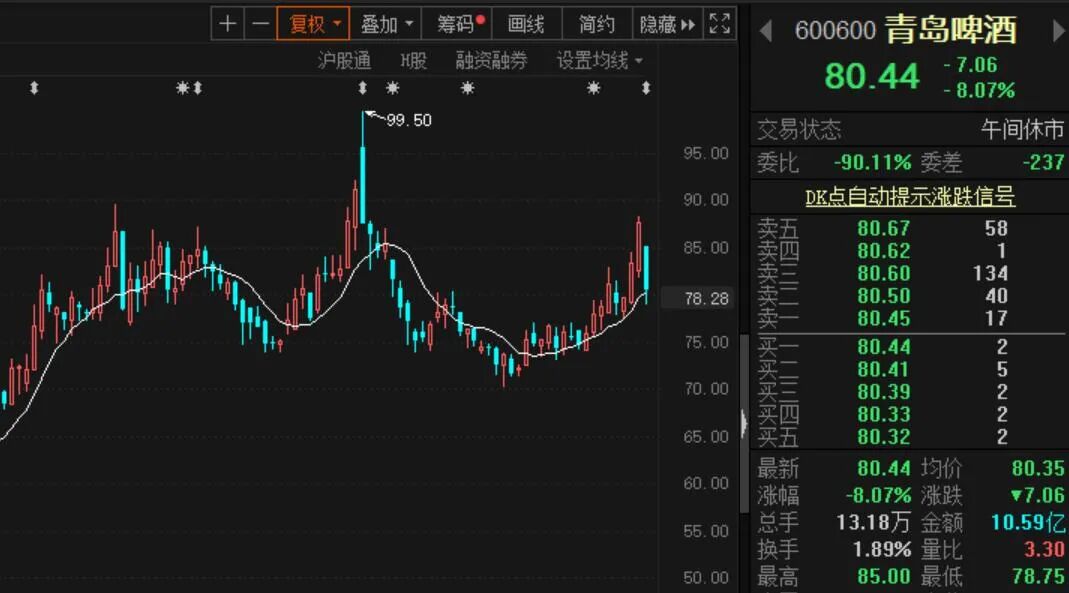
Task: Select 买四 price 80.33
Action: point(884,414)
